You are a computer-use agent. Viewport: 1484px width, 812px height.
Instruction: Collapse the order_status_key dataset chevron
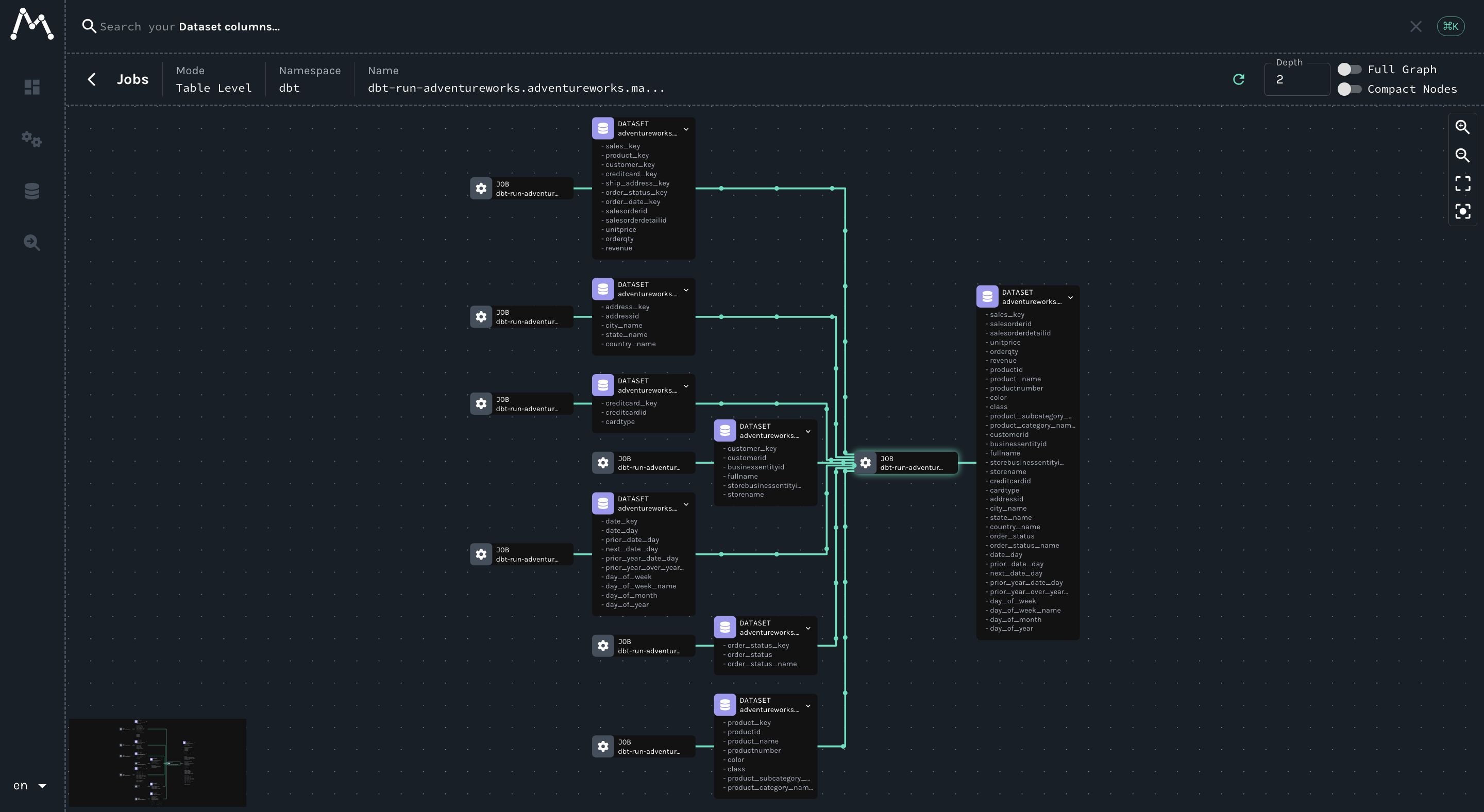(x=807, y=628)
